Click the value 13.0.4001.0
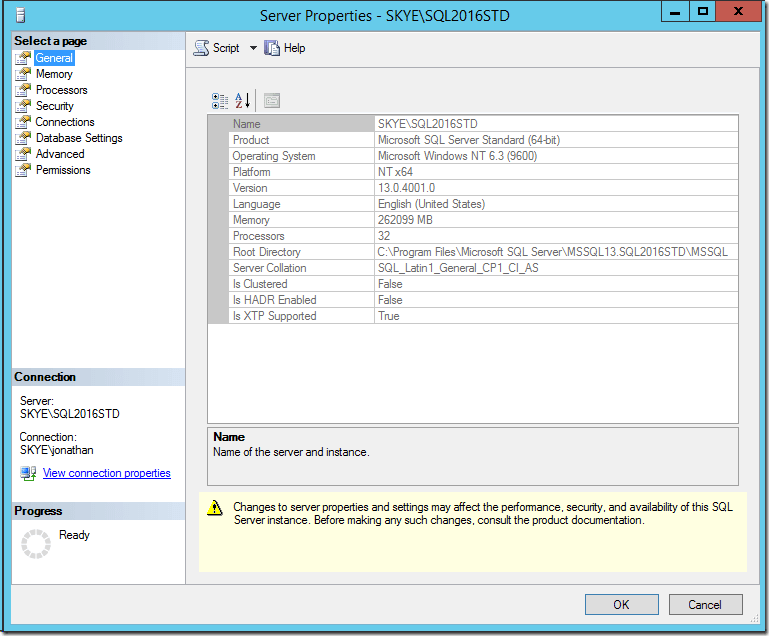This screenshot has height=636, width=769. (x=406, y=188)
